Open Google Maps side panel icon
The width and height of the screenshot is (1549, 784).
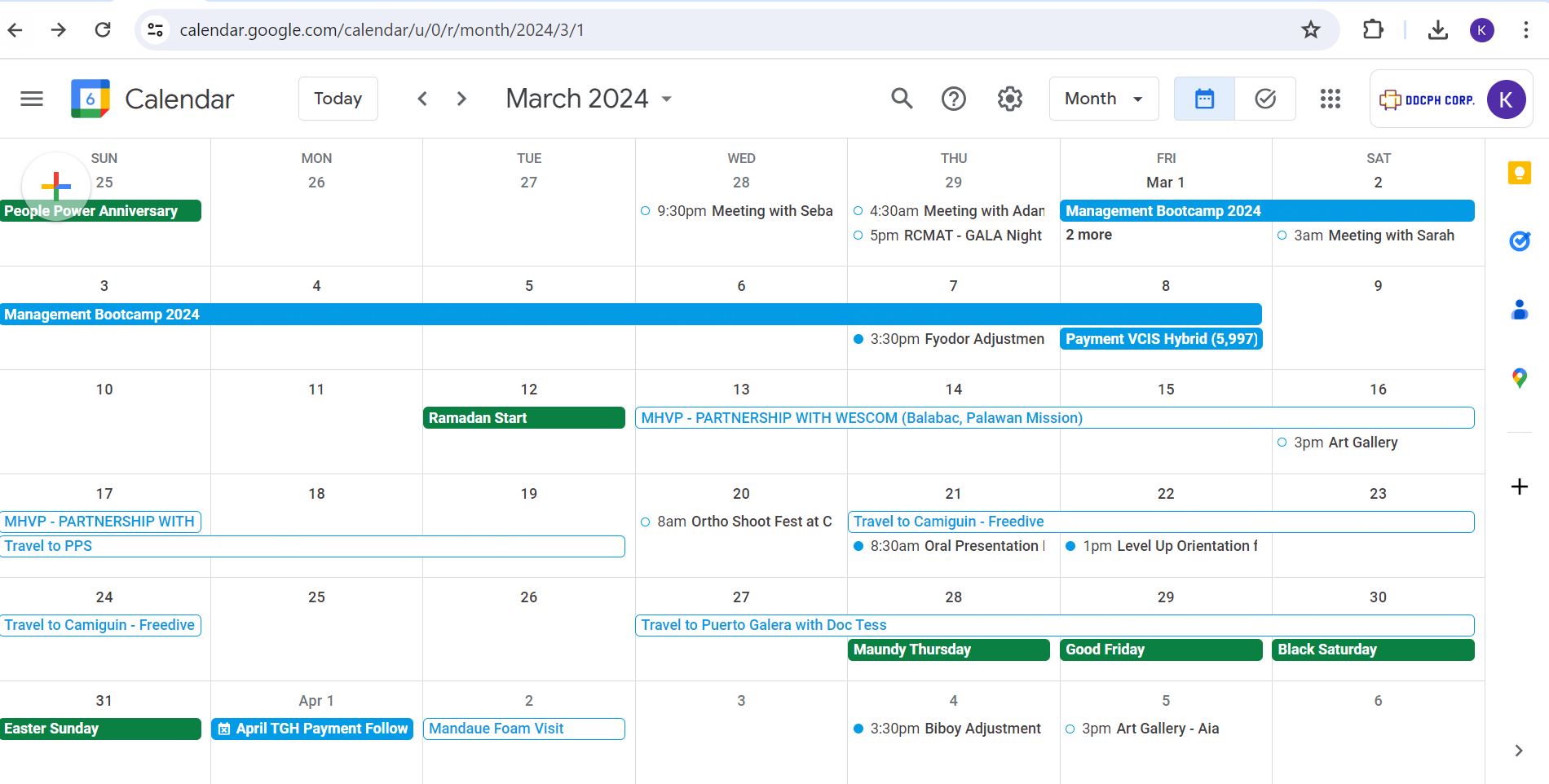(x=1519, y=378)
